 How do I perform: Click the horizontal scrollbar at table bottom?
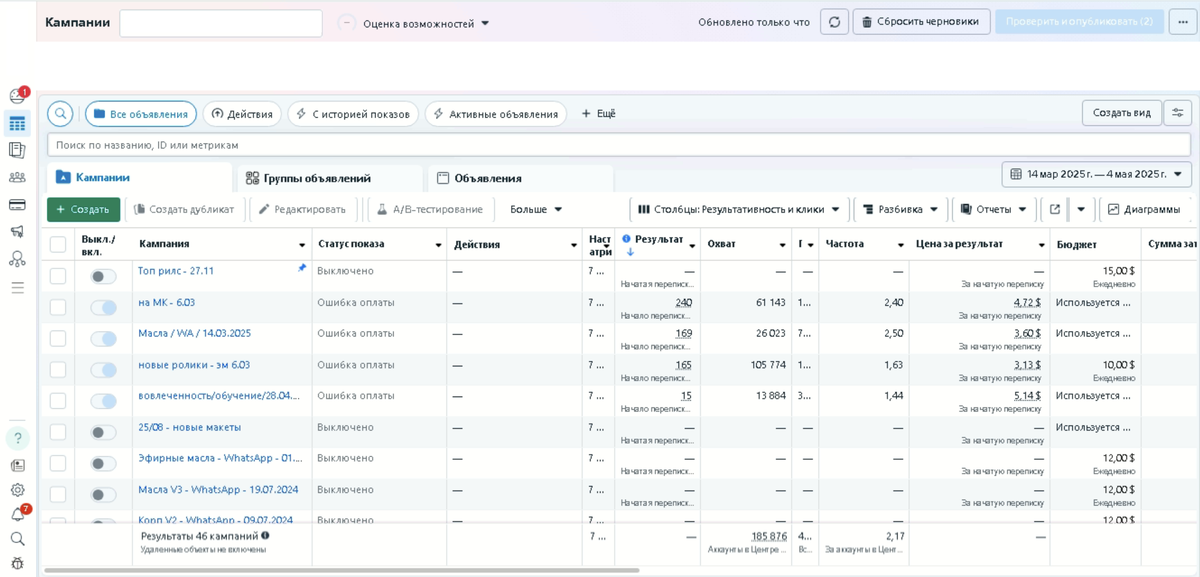coord(341,570)
